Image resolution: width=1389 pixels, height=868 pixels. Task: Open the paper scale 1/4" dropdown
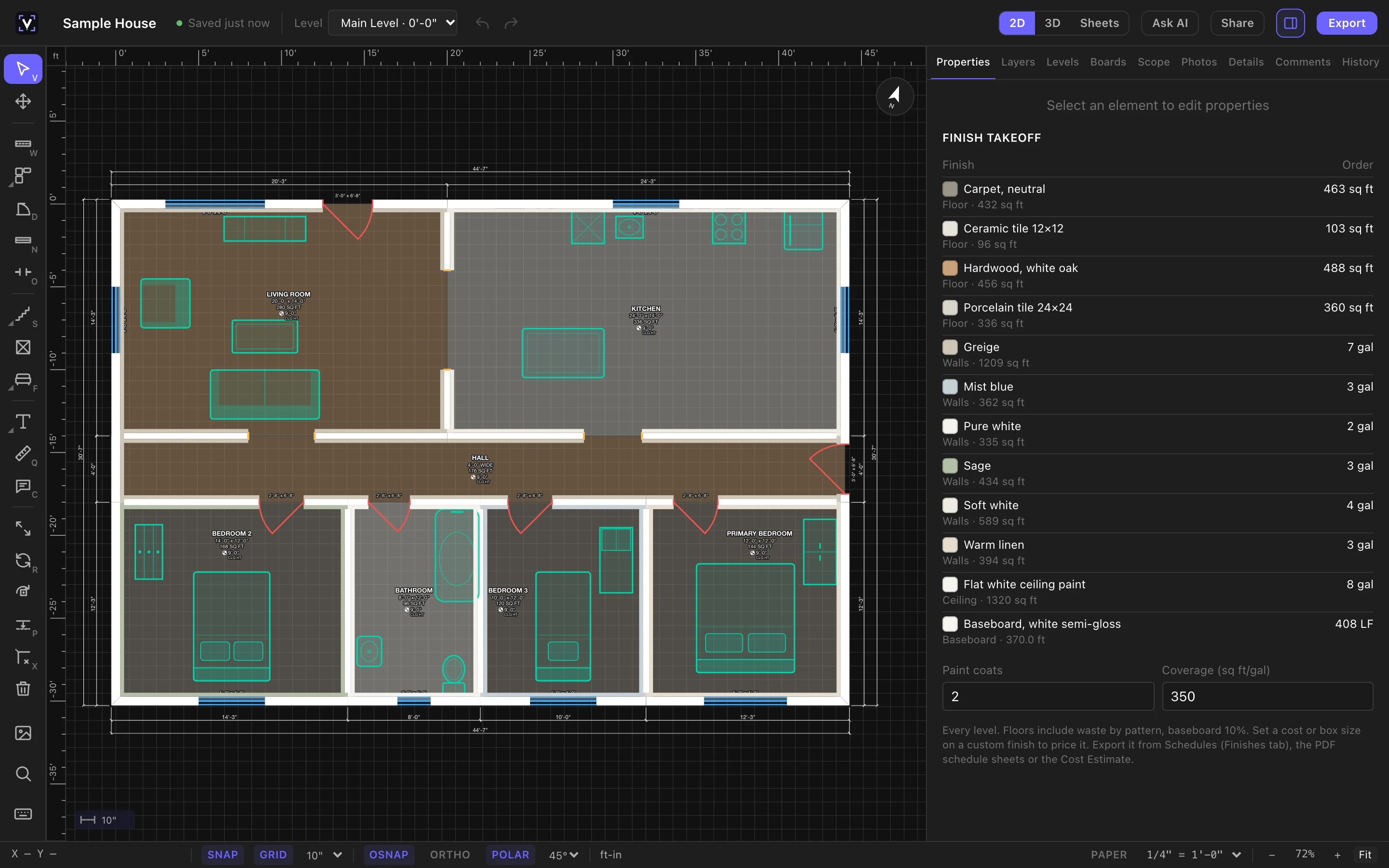(x=1194, y=855)
